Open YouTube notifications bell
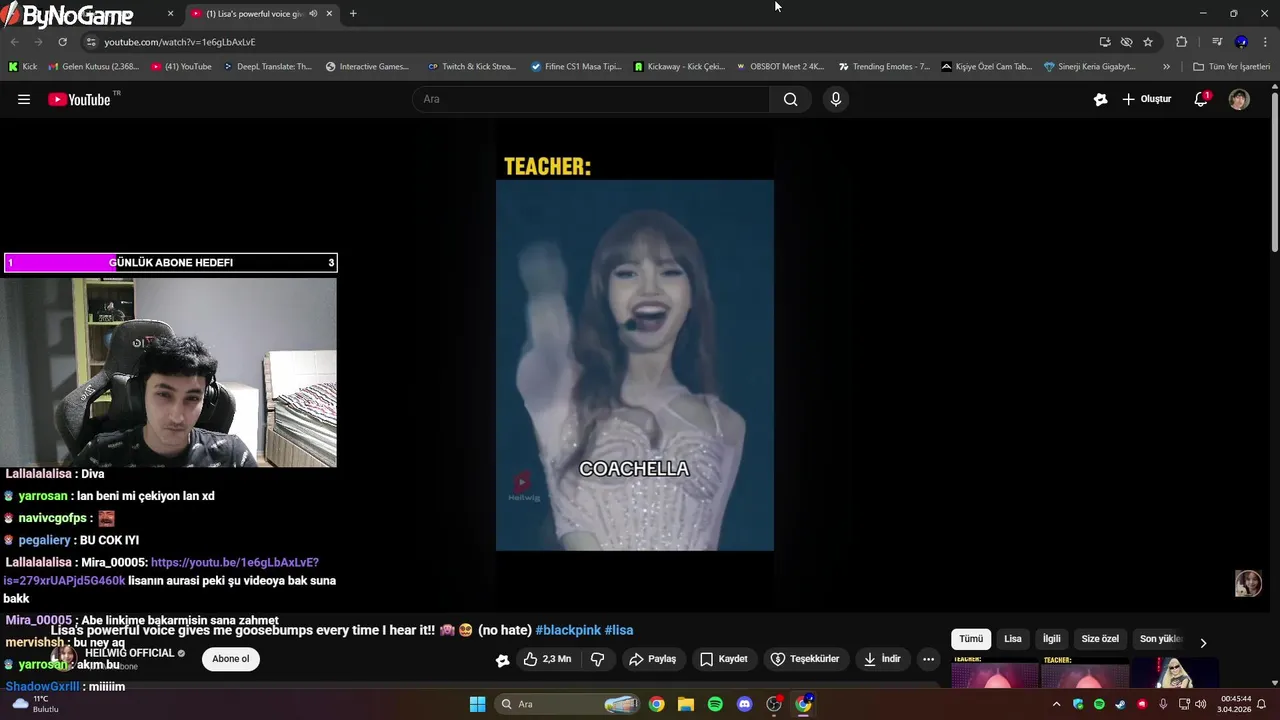The height and width of the screenshot is (720, 1280). pyautogui.click(x=1201, y=99)
